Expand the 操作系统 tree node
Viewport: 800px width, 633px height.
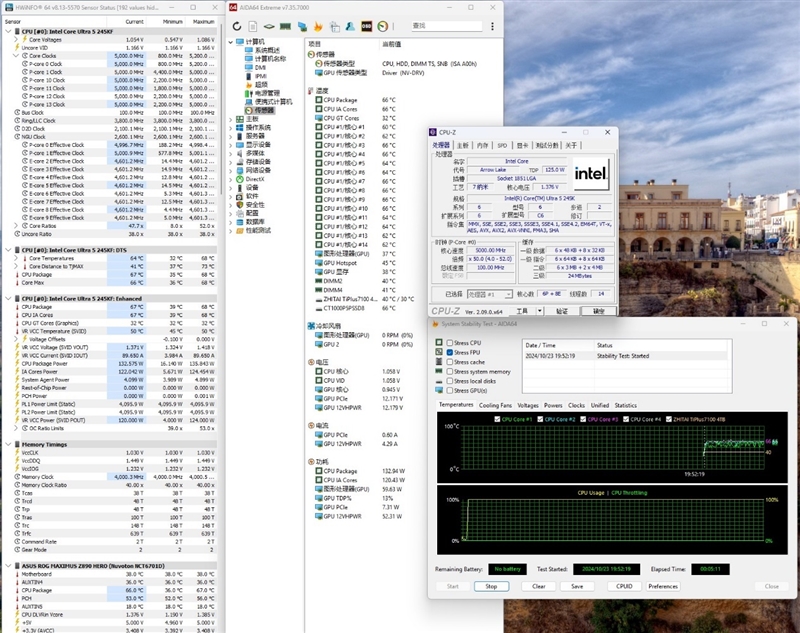pos(231,128)
